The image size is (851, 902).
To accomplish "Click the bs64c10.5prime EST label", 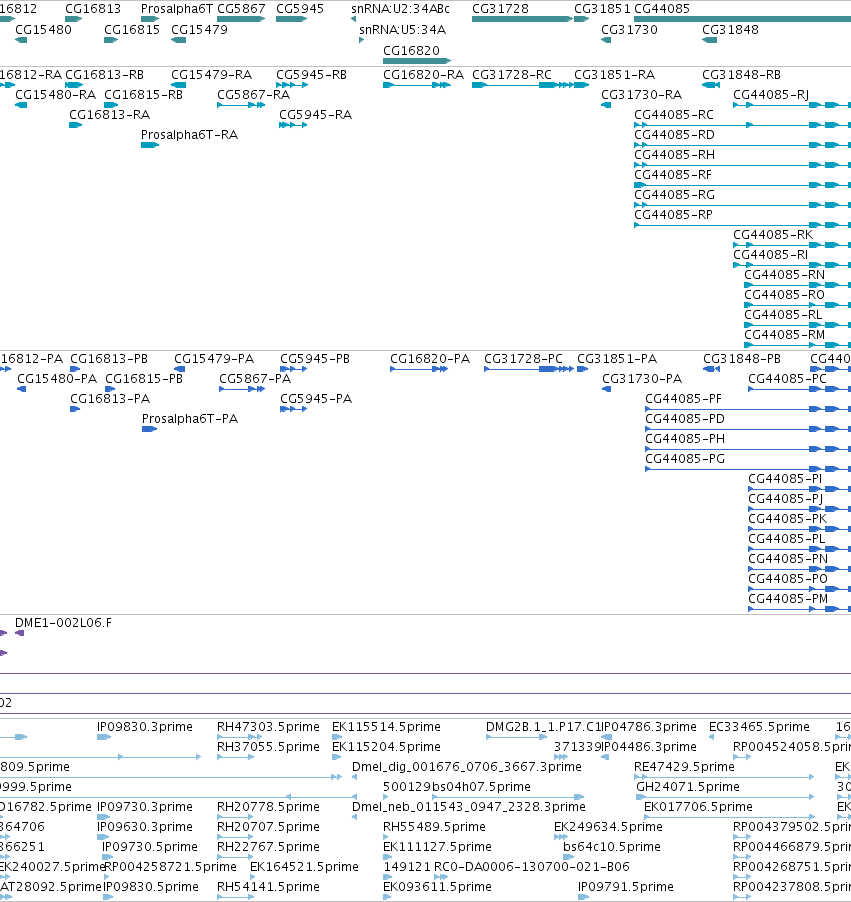I will coord(612,847).
